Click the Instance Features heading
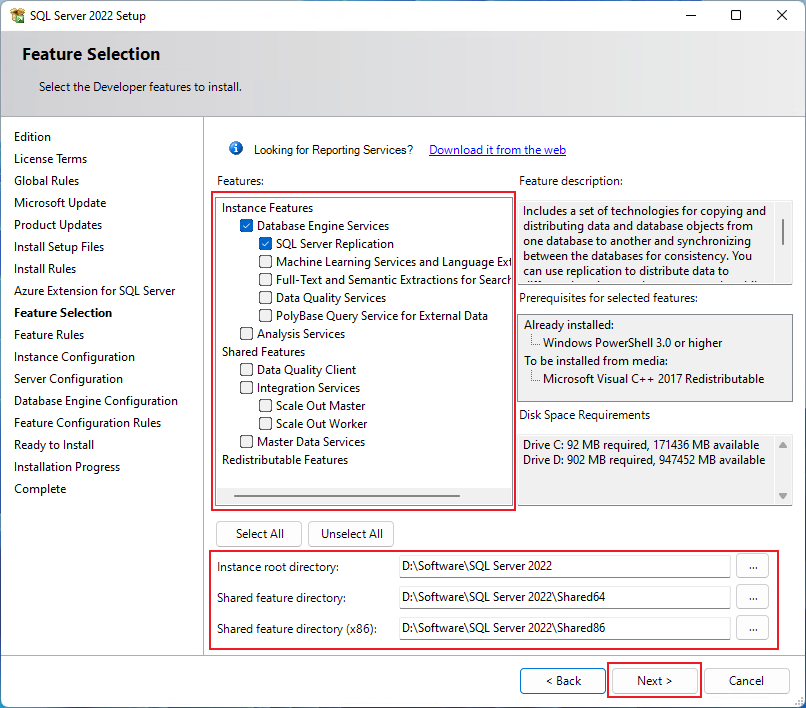The height and width of the screenshot is (708, 806). pos(267,208)
